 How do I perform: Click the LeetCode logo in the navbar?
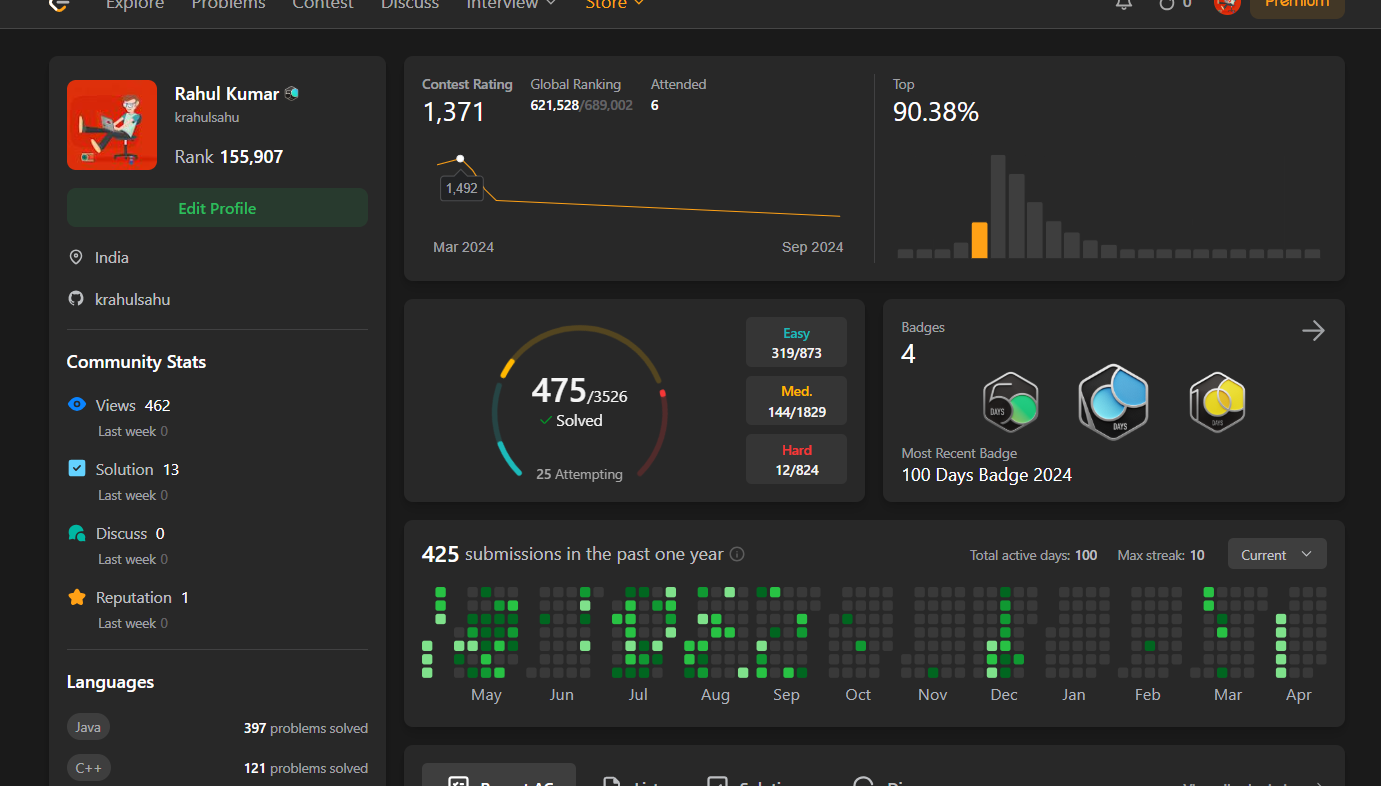click(x=59, y=4)
